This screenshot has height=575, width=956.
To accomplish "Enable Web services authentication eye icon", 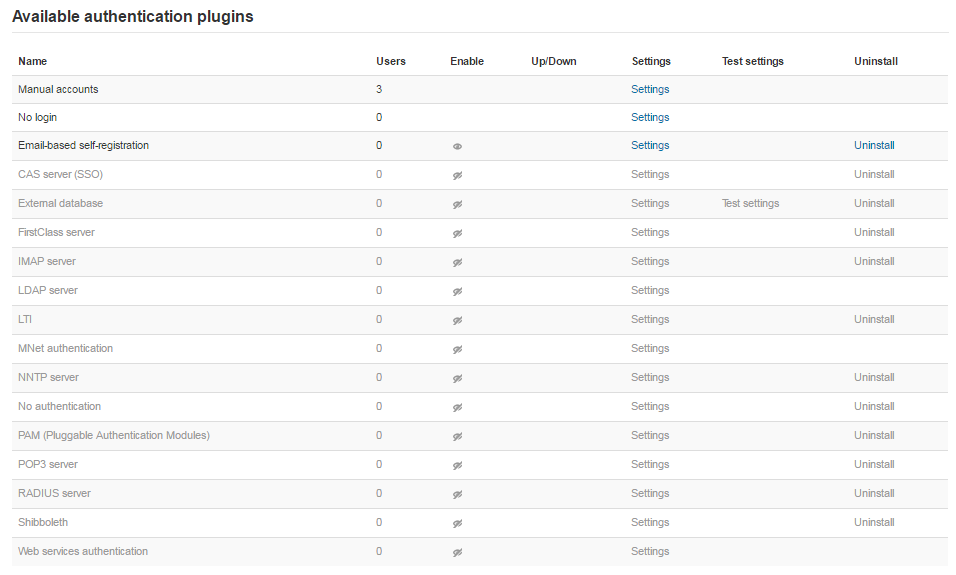I will (x=457, y=552).
